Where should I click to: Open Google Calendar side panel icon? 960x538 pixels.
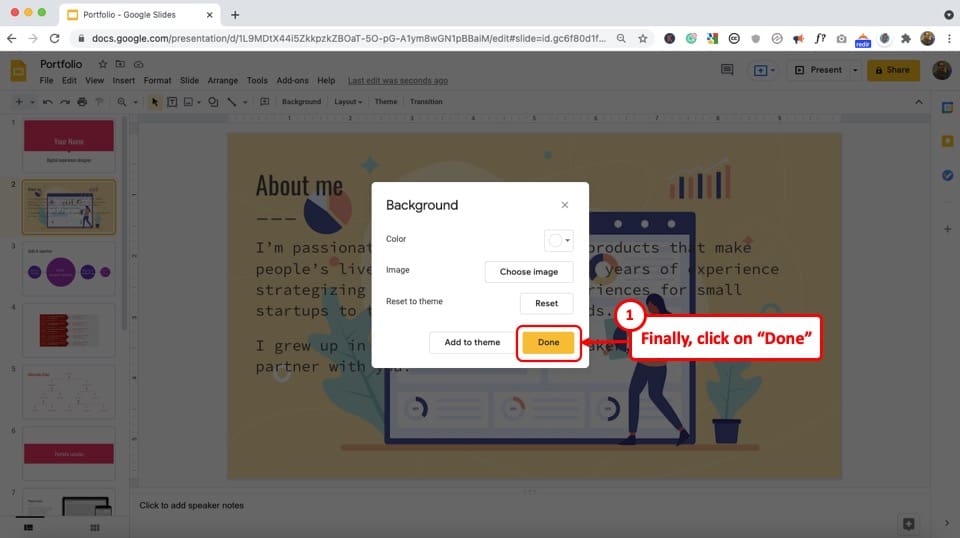tap(947, 108)
